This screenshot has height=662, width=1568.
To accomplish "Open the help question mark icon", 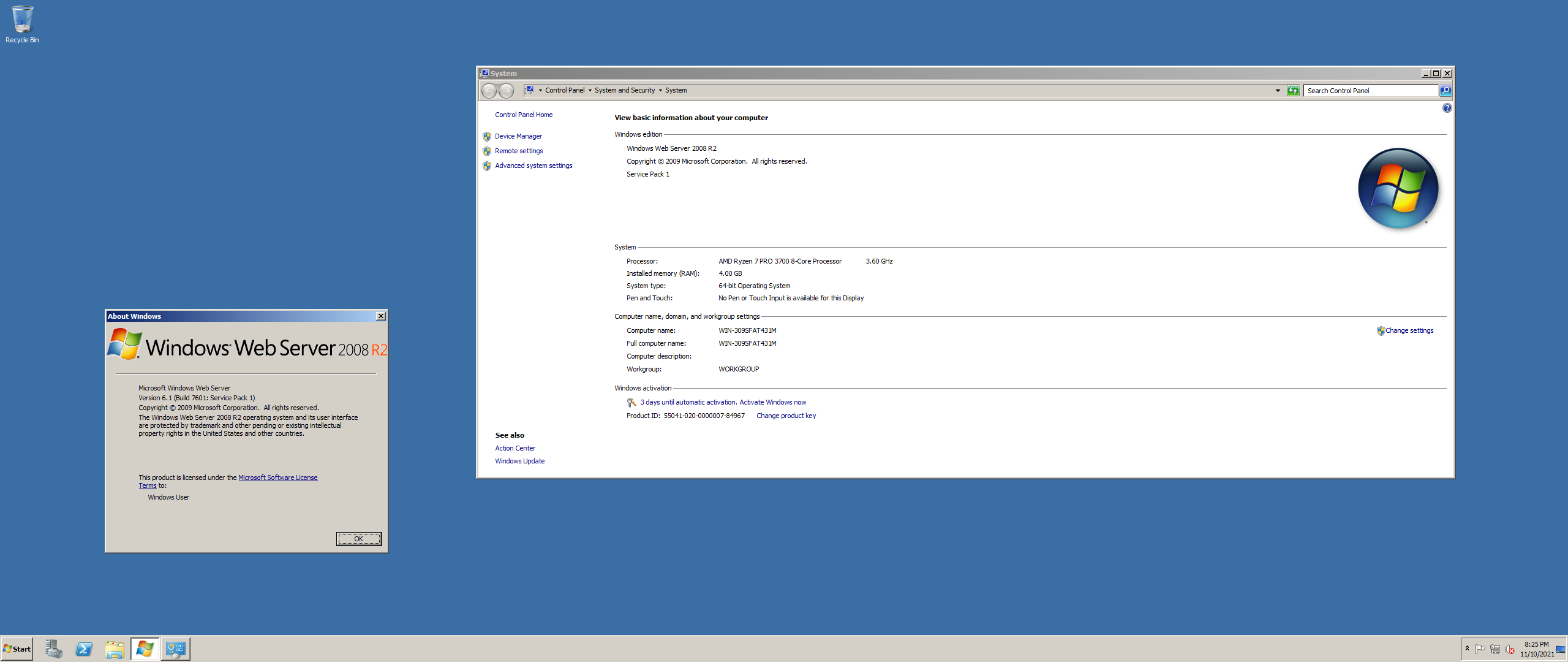I will click(x=1447, y=108).
